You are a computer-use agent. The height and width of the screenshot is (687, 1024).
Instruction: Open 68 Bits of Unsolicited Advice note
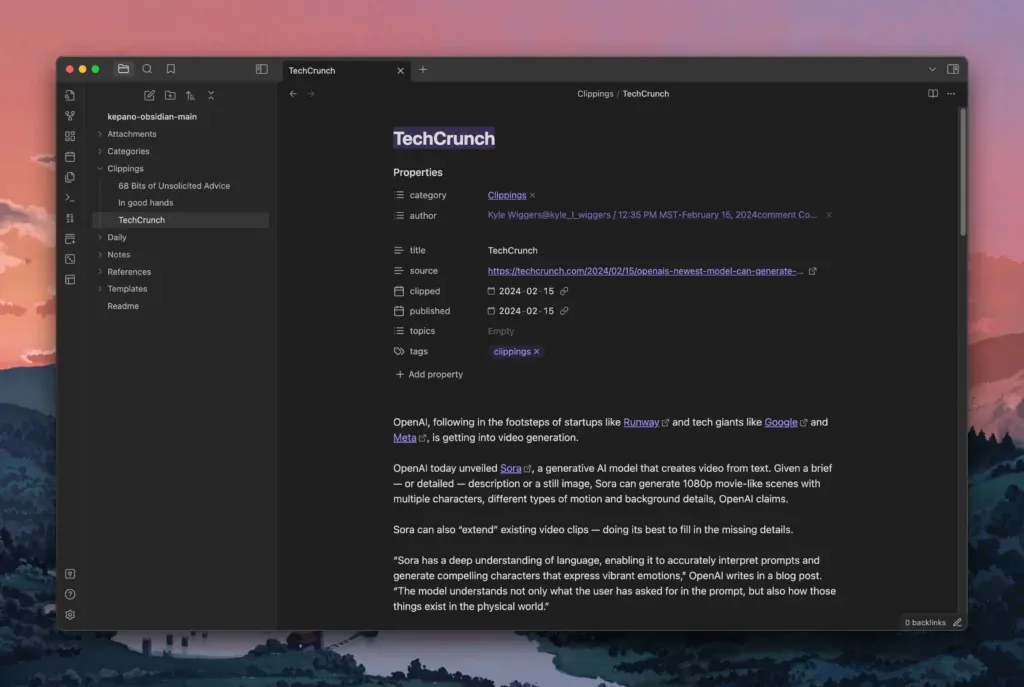[174, 185]
